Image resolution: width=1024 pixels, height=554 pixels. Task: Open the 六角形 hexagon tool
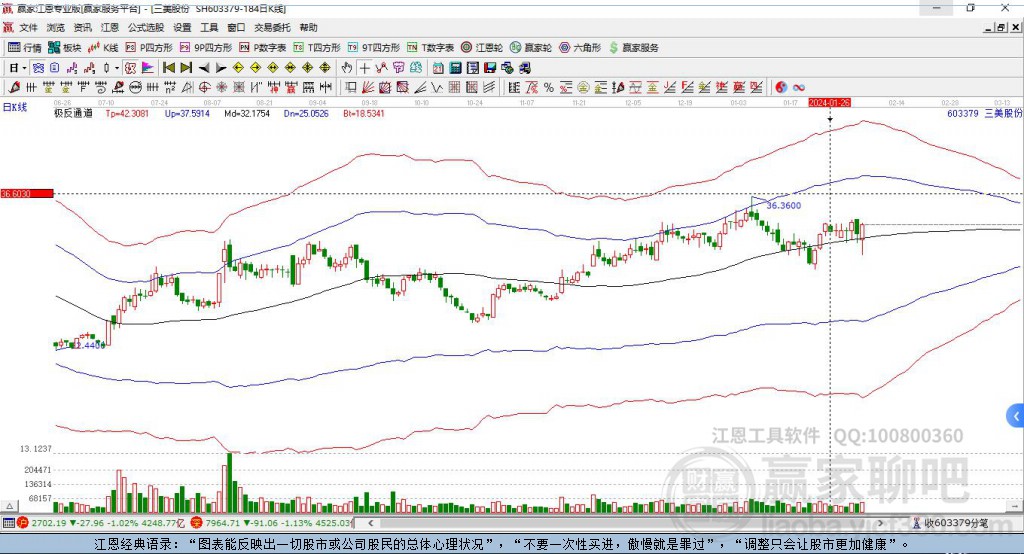click(x=580, y=48)
